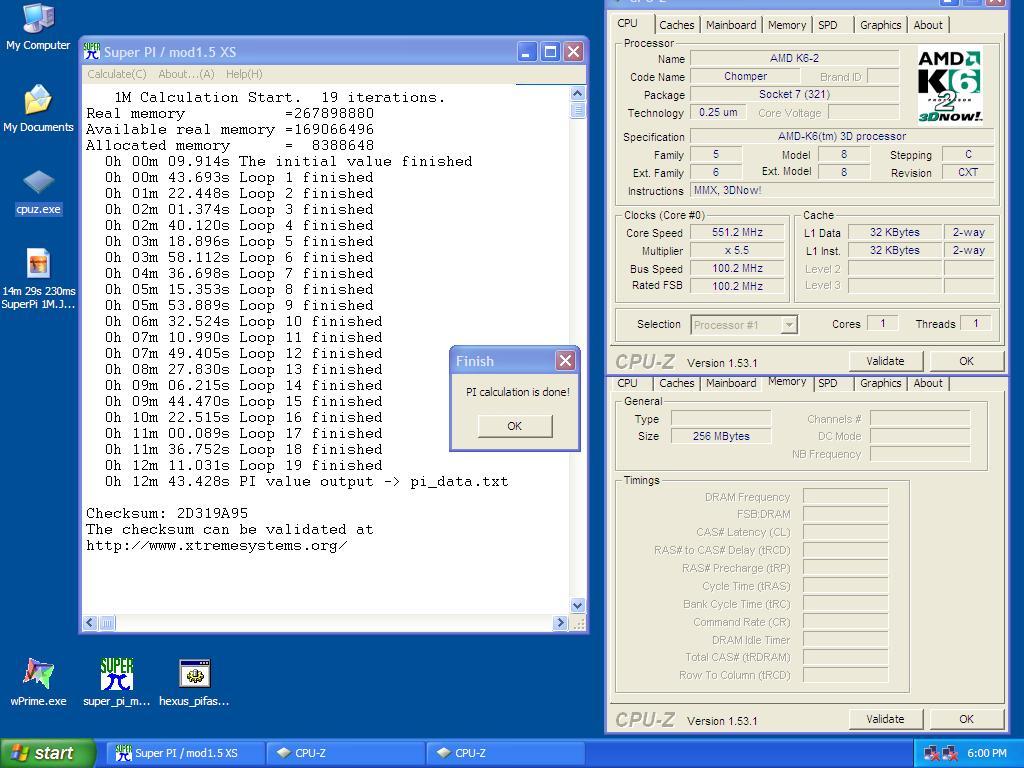Switch to Caches tab in upper CPU-Z
This screenshot has width=1024, height=768.
click(677, 25)
